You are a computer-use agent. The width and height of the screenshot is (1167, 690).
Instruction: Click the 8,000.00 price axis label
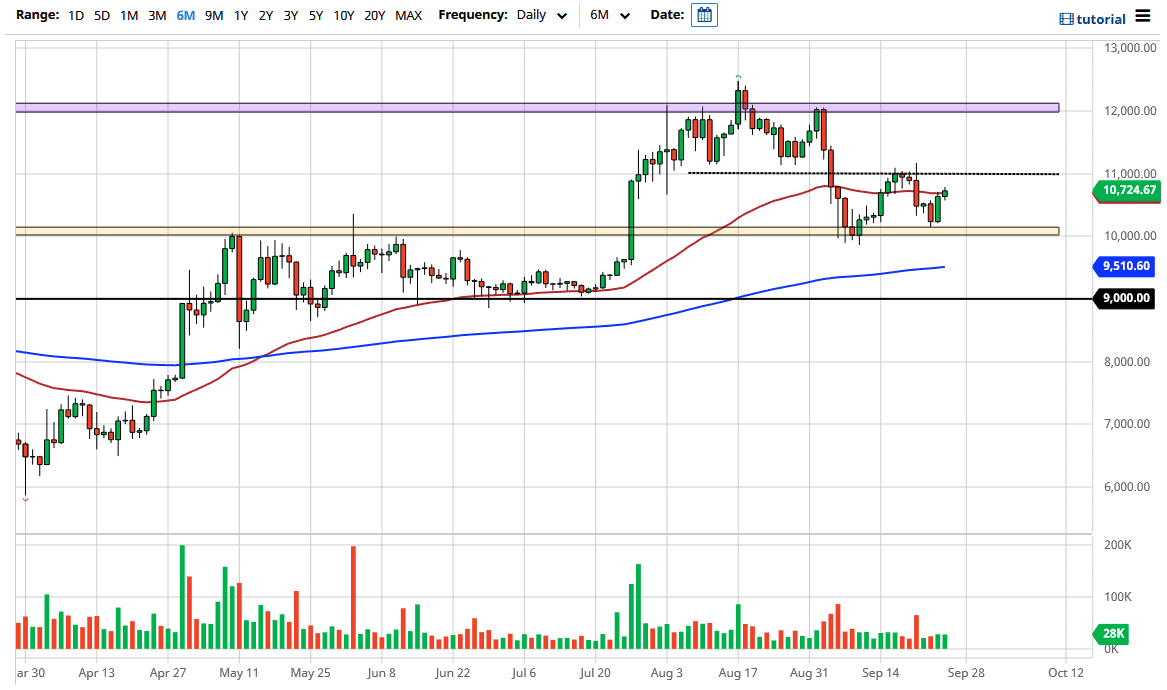click(1127, 362)
